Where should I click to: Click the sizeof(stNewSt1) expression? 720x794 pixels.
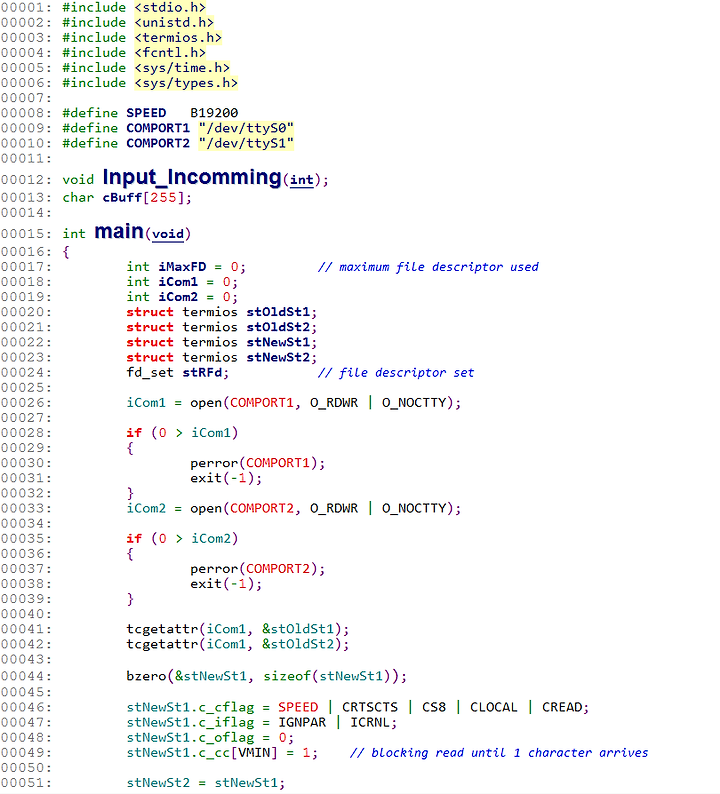coord(331,677)
